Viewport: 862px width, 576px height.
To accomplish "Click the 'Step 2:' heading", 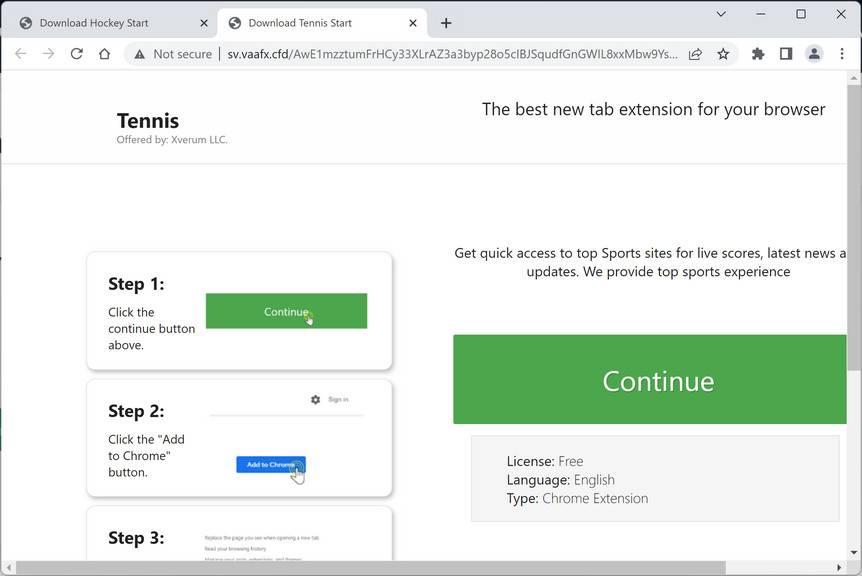I will [136, 411].
